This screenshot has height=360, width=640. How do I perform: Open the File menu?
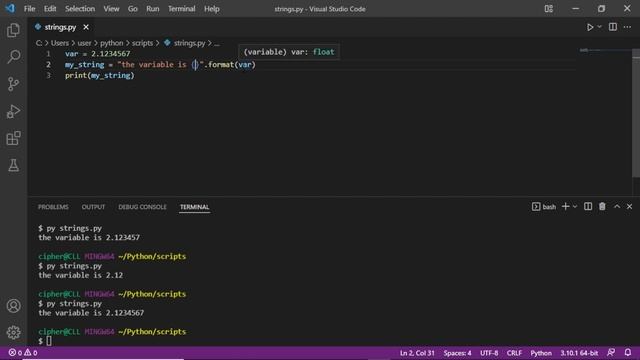point(29,9)
